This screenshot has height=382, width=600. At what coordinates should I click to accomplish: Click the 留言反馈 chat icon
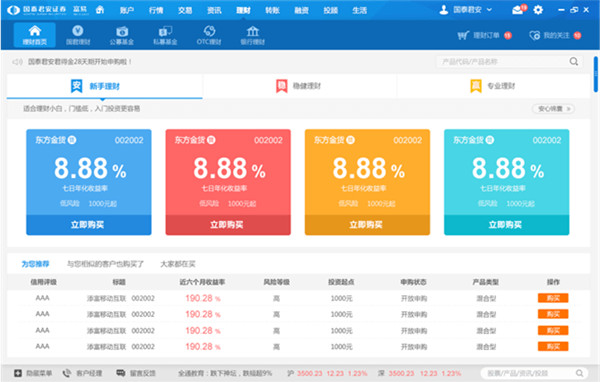[121, 373]
